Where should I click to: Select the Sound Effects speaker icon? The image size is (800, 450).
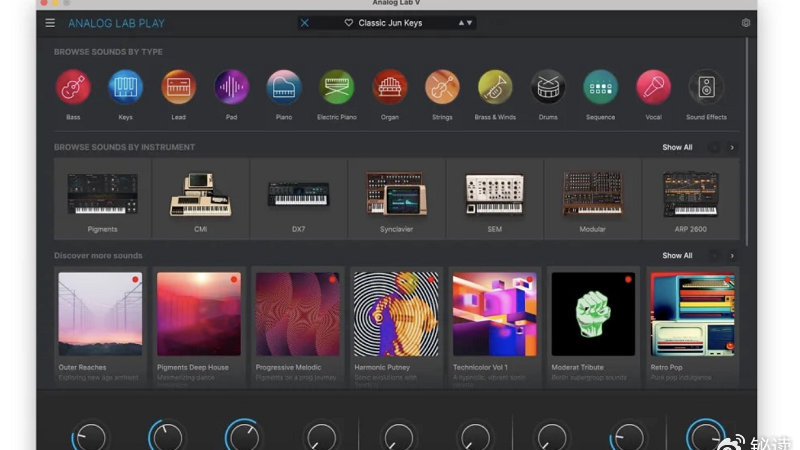coord(706,88)
